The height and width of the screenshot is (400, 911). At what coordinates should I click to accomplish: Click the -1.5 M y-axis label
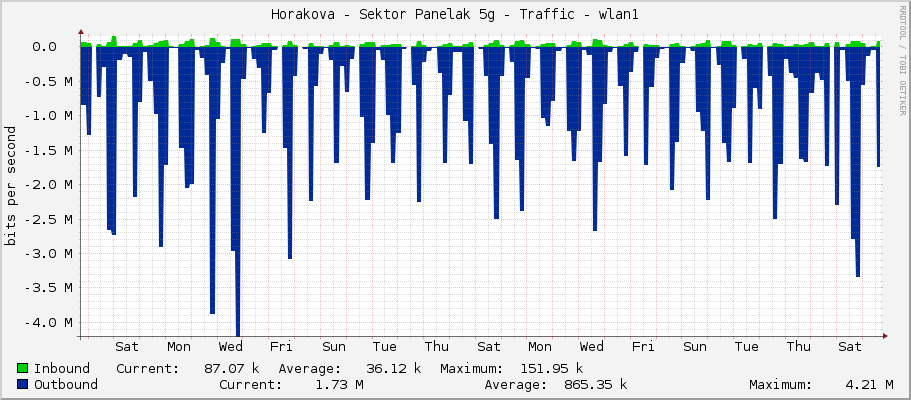coord(49,151)
